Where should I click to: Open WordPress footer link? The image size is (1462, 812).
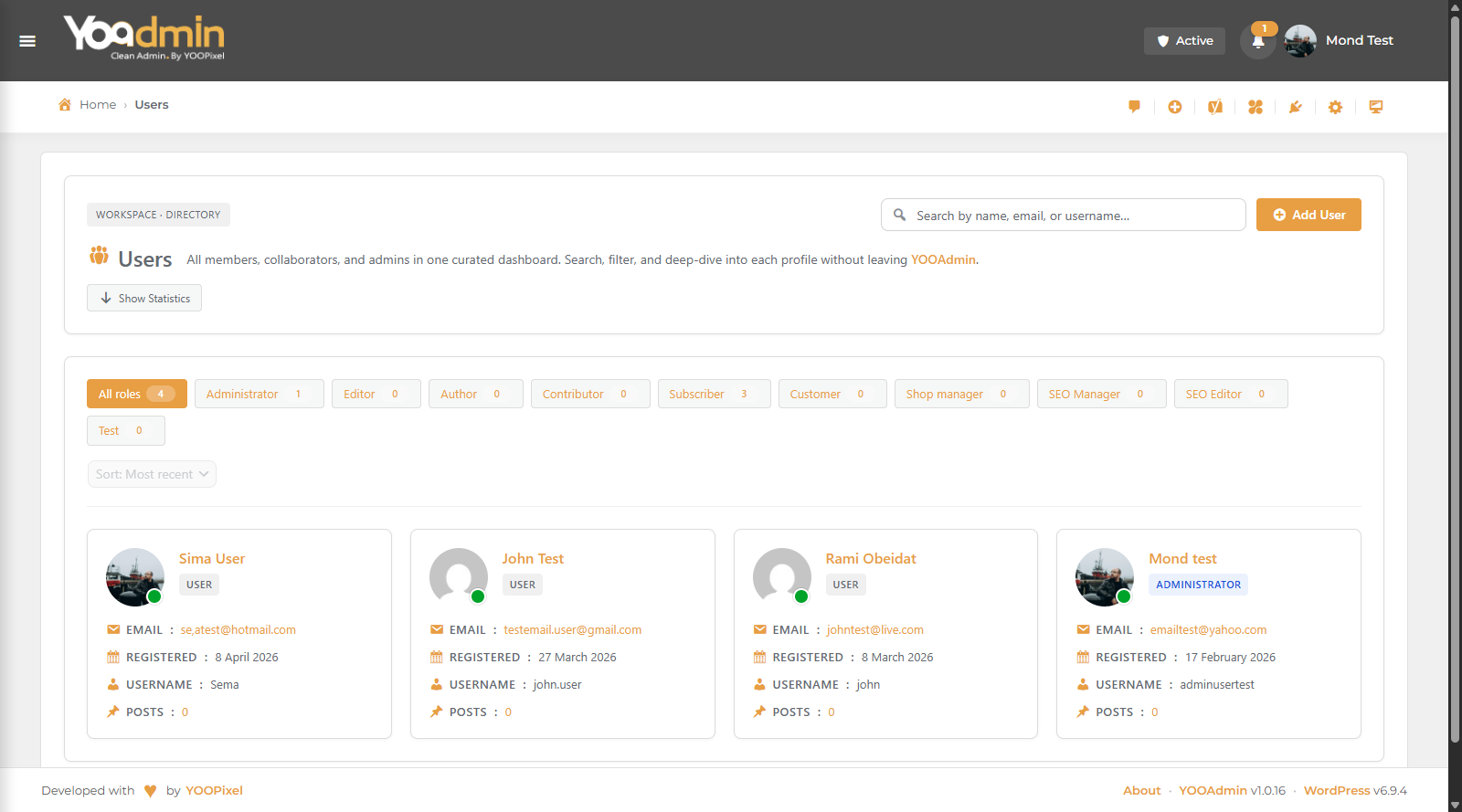coord(1337,791)
